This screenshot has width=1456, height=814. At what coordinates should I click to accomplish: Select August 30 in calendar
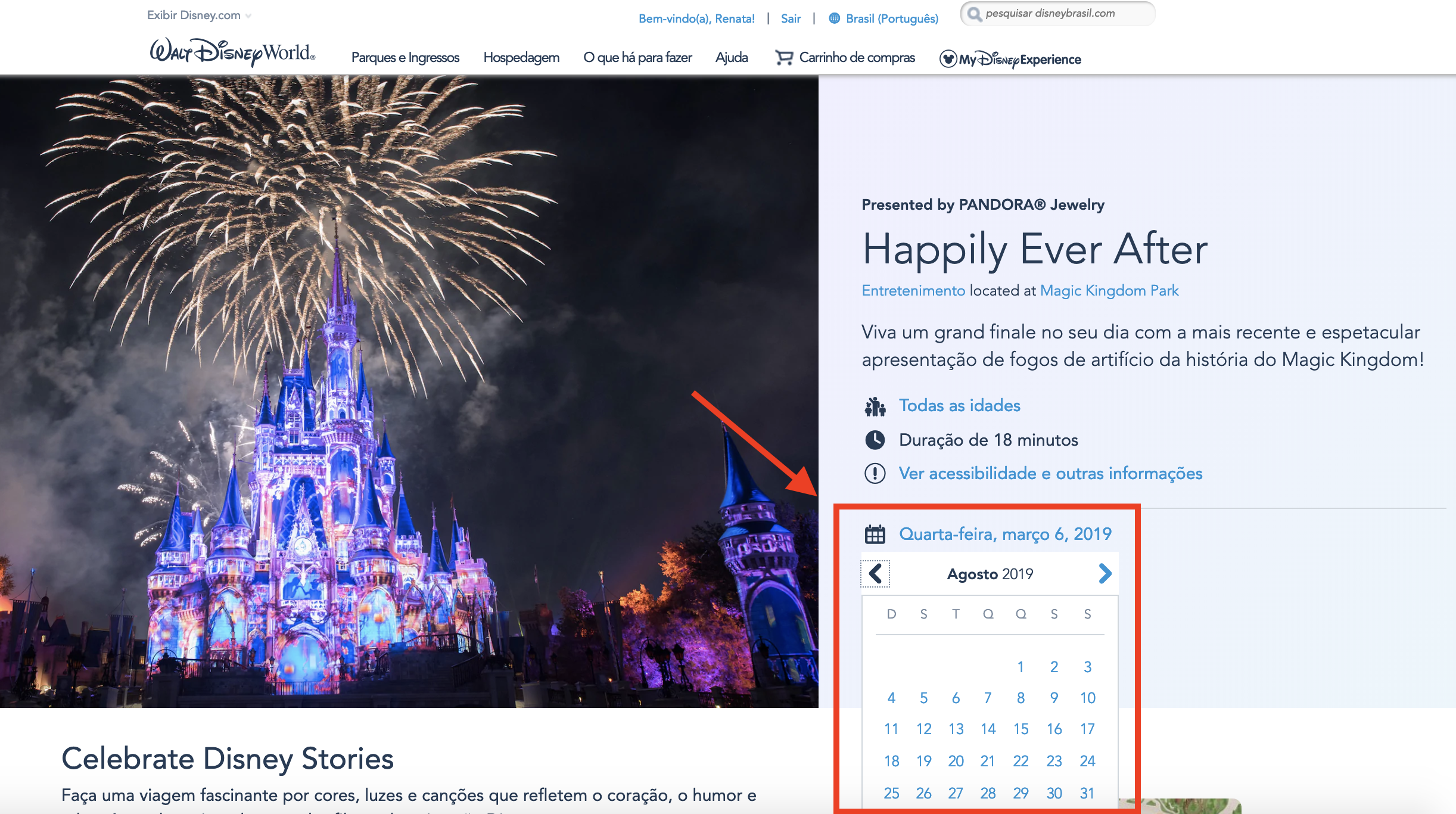click(1054, 793)
